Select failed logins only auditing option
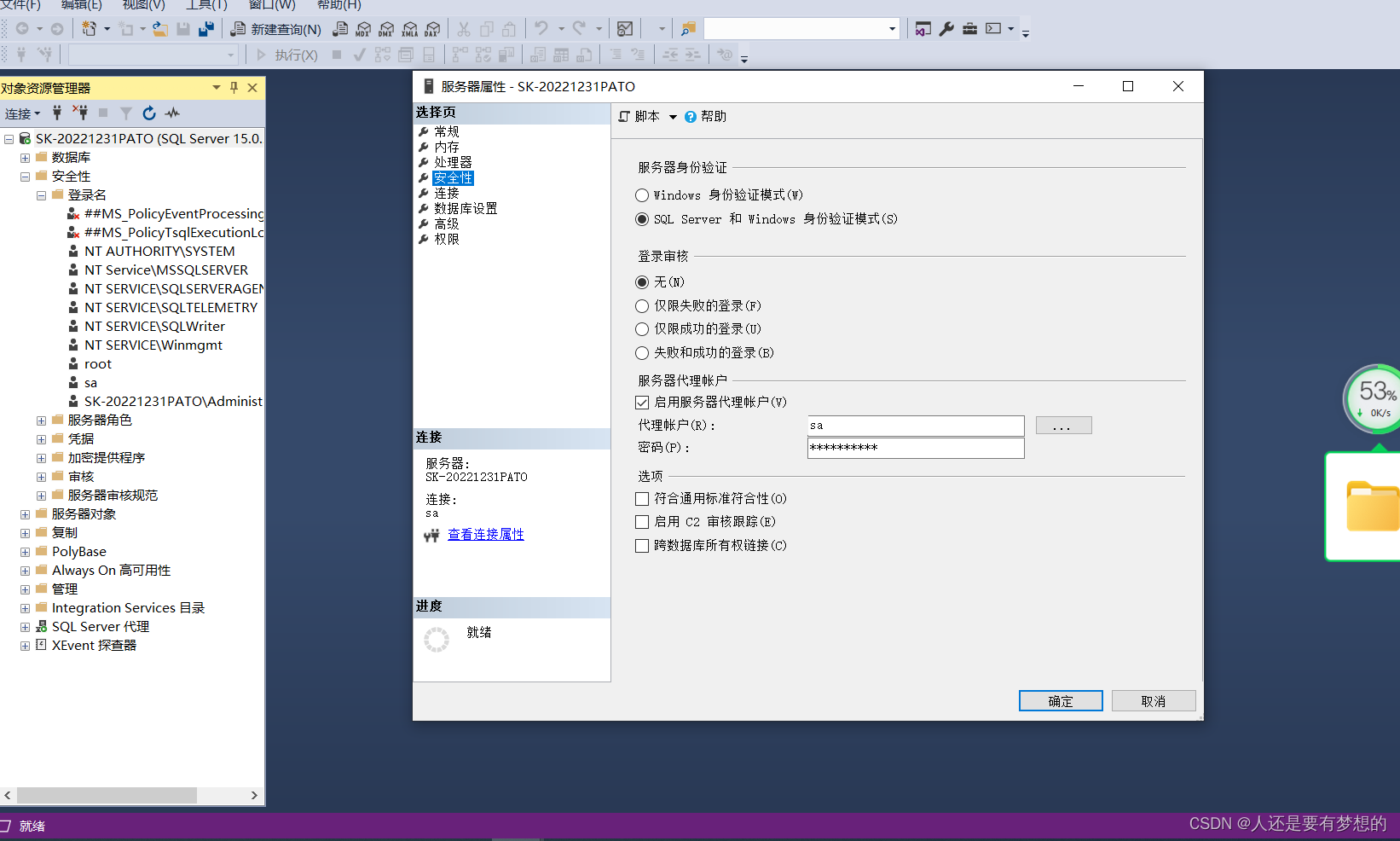 pos(642,306)
